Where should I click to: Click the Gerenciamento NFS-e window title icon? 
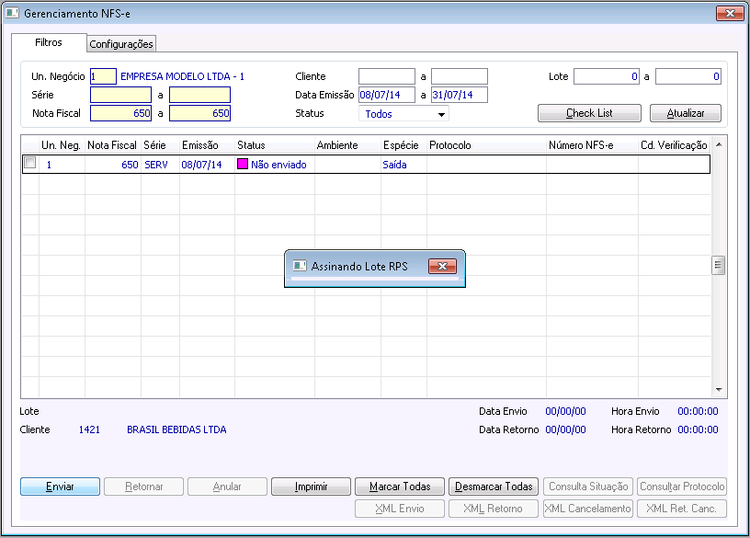tap(12, 13)
